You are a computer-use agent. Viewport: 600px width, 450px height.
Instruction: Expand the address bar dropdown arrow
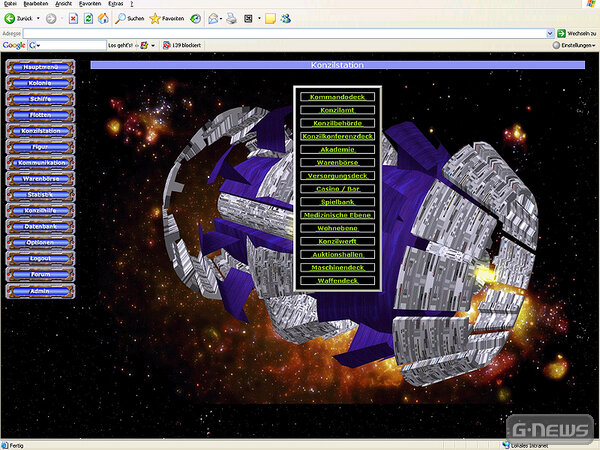pyautogui.click(x=550, y=33)
